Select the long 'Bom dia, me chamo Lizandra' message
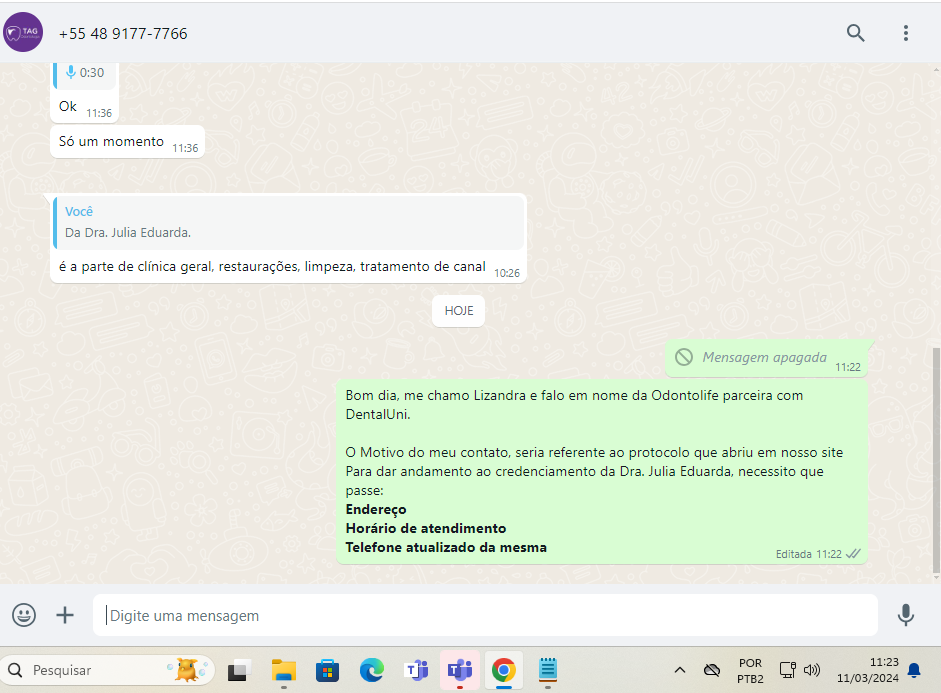 coord(602,472)
